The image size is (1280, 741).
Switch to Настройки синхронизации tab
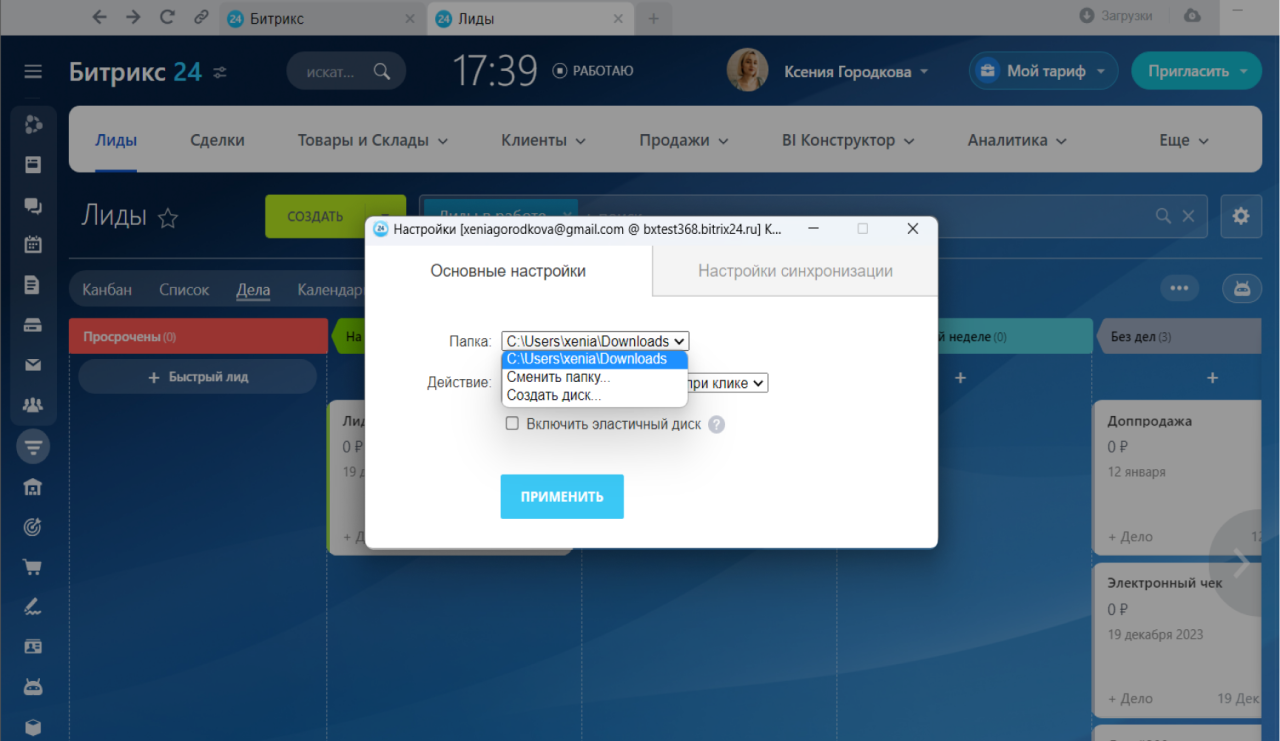click(795, 271)
